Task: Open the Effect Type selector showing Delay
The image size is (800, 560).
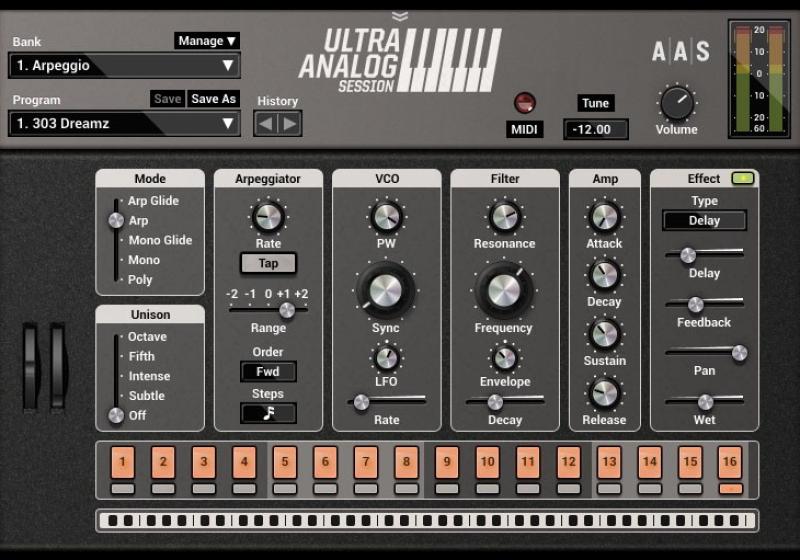Action: (x=704, y=220)
